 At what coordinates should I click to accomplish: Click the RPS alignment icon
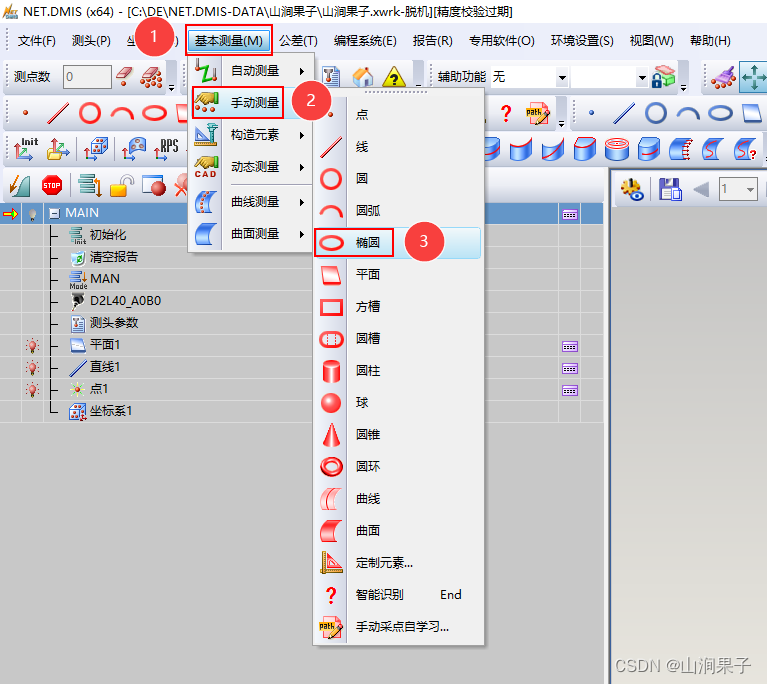(x=167, y=148)
